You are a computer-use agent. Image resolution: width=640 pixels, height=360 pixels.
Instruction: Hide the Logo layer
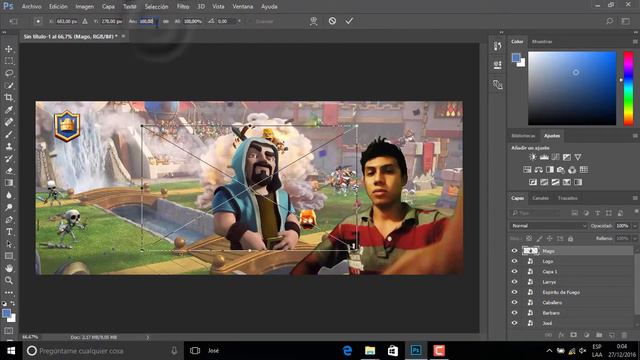(514, 261)
